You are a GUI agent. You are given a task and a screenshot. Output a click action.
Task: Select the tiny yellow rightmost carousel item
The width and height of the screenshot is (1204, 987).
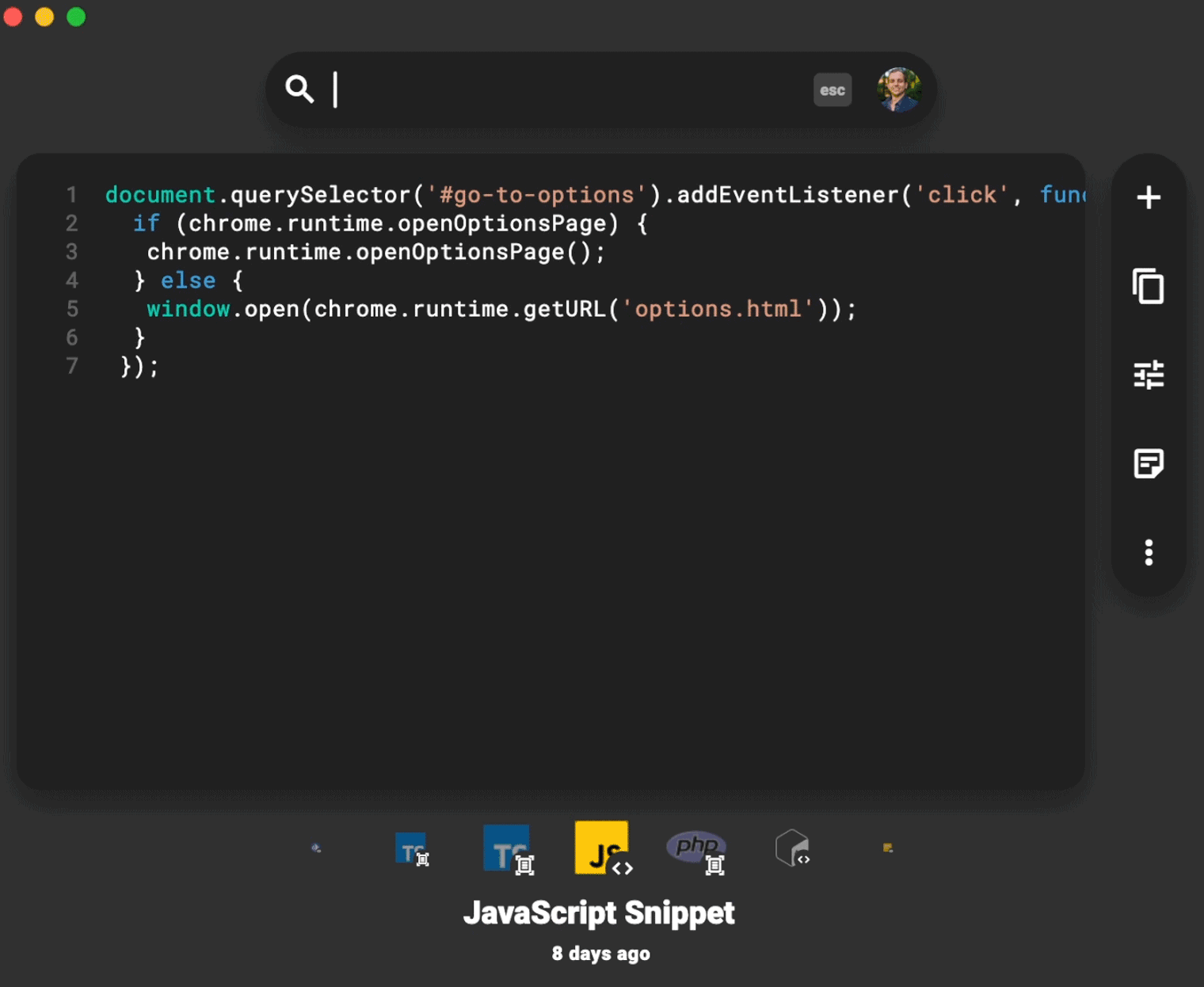pyautogui.click(x=888, y=848)
